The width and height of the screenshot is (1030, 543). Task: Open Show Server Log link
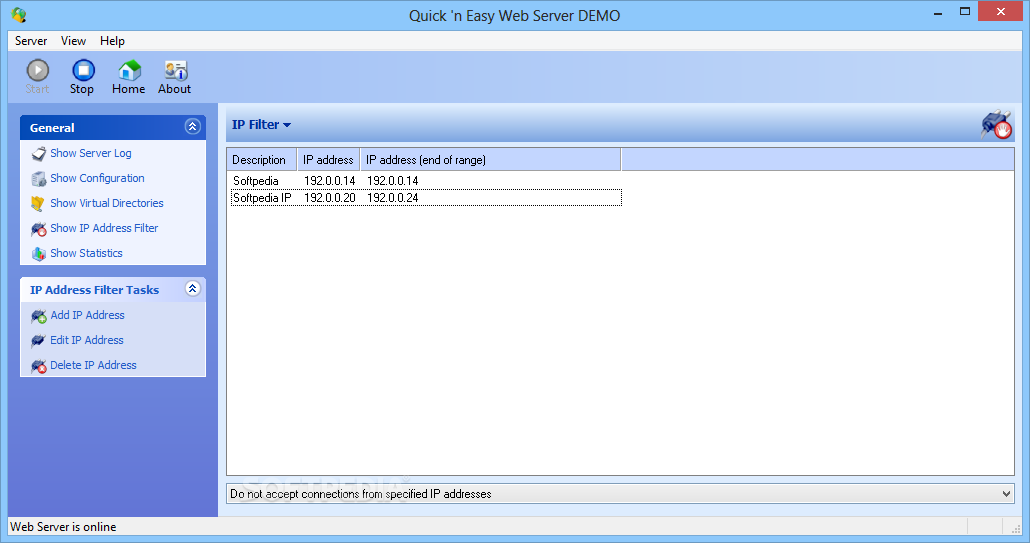tap(91, 153)
